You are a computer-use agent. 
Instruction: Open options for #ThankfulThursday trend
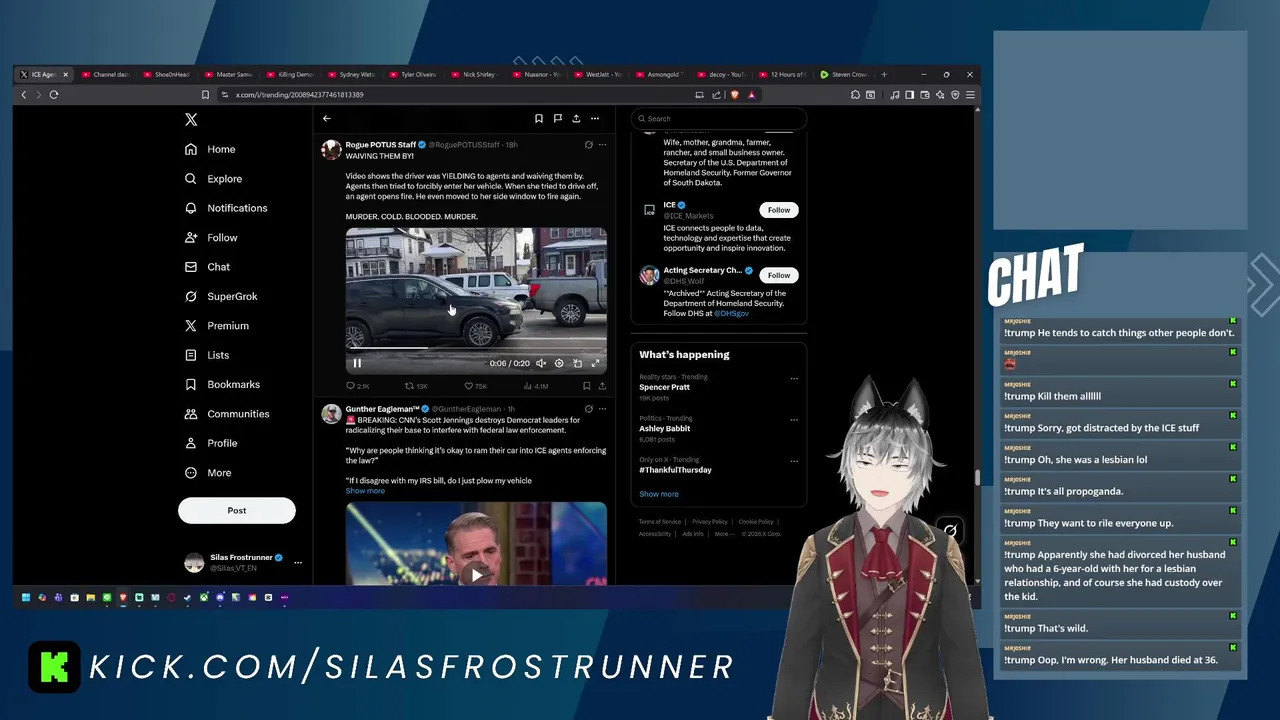tap(794, 462)
